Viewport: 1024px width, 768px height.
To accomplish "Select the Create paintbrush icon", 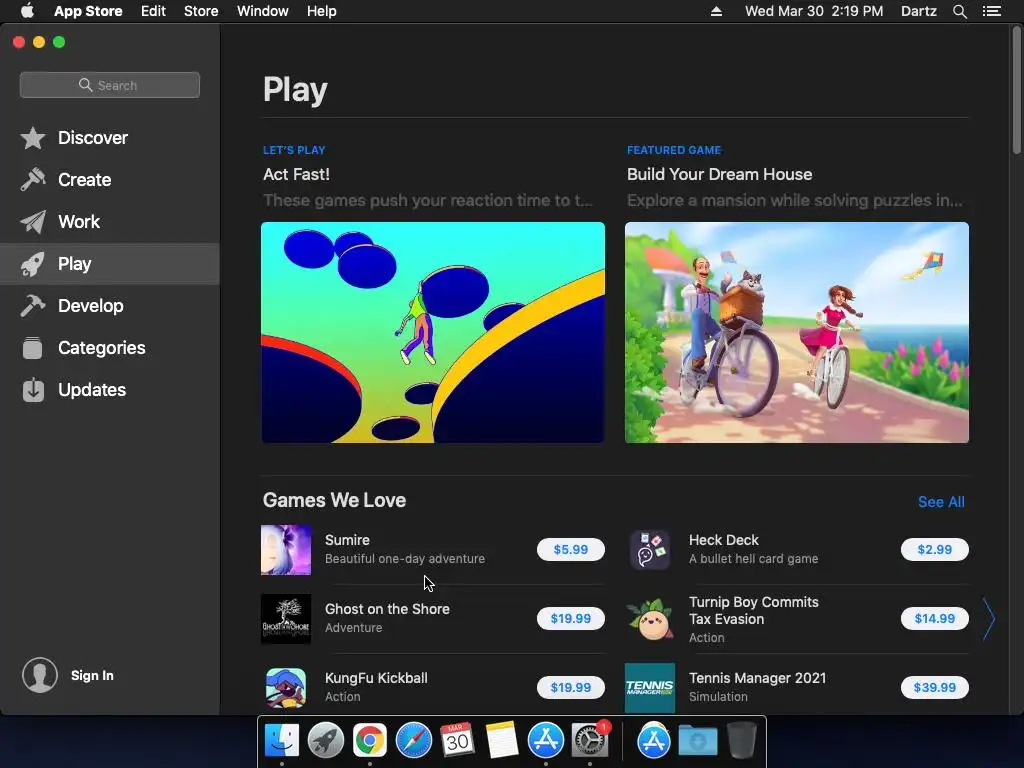I will [x=33, y=180].
